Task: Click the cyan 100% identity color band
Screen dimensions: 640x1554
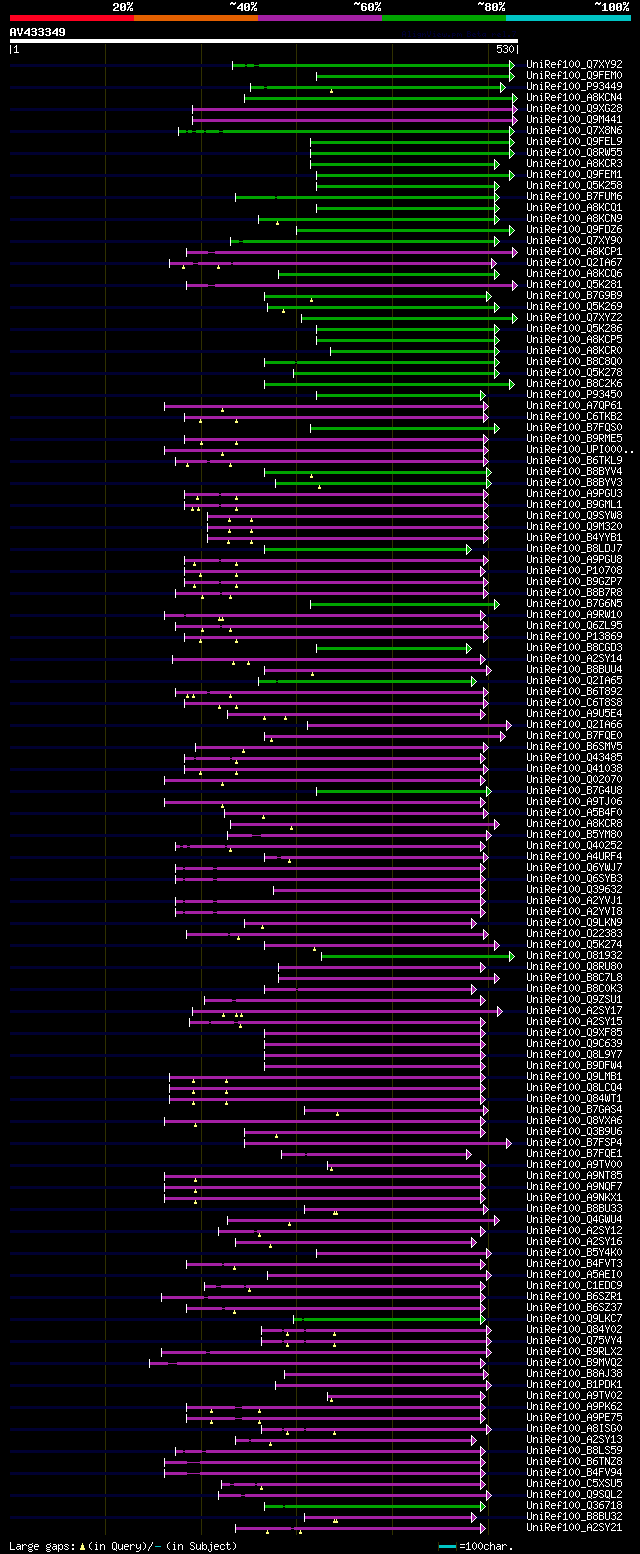Action: [568, 17]
